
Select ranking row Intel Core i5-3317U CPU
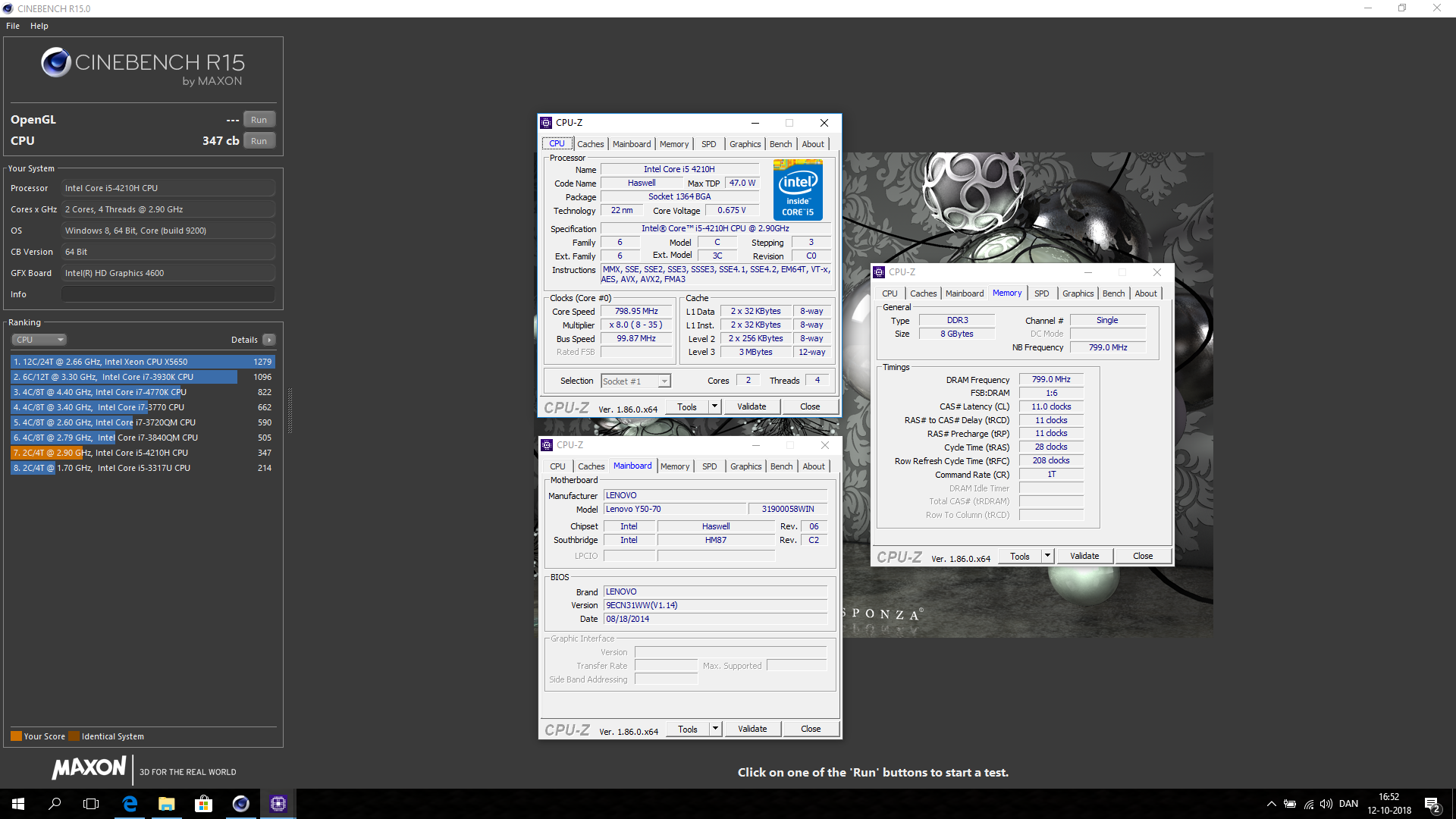[x=143, y=468]
